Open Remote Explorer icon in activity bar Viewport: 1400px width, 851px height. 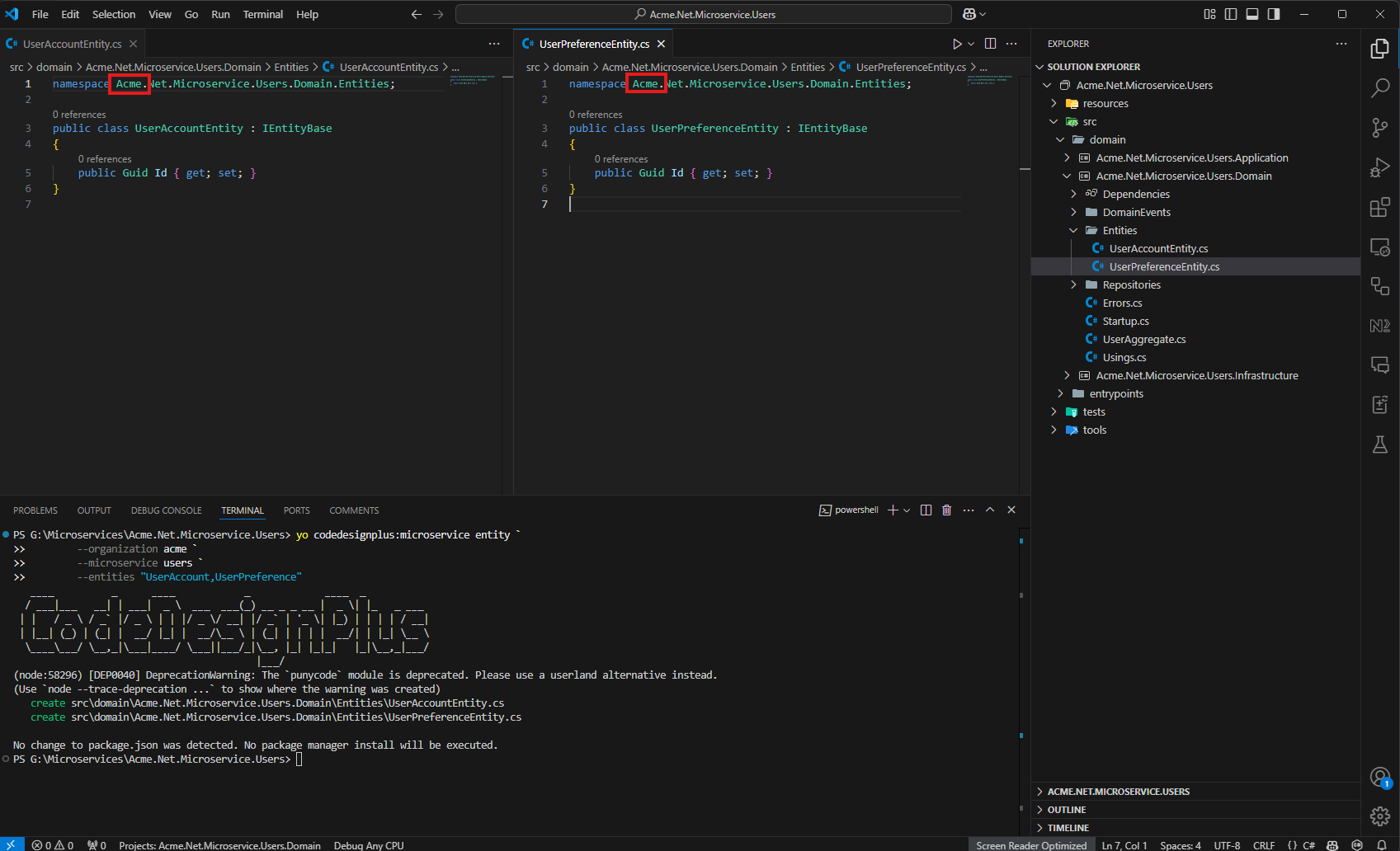tap(1379, 246)
